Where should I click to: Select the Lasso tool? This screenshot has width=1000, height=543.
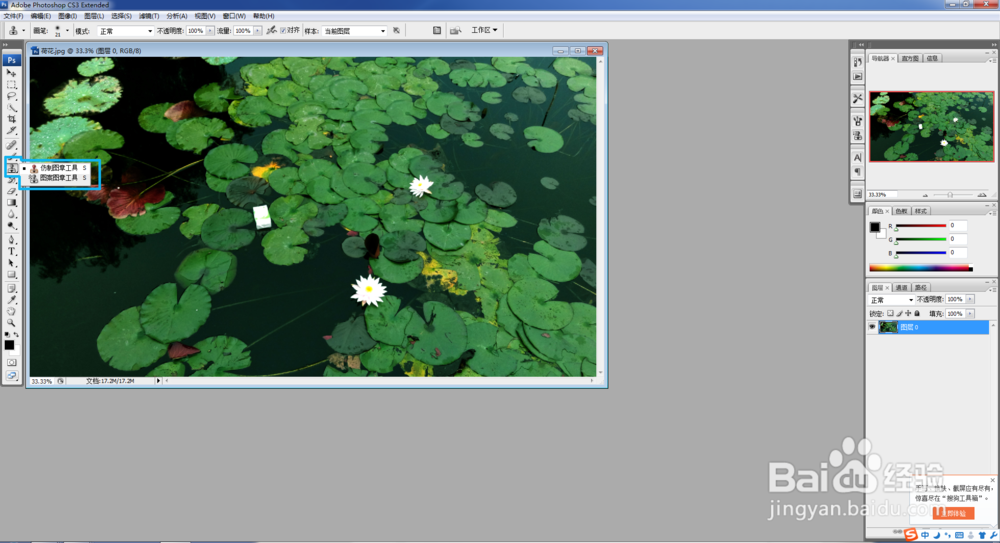pos(11,96)
